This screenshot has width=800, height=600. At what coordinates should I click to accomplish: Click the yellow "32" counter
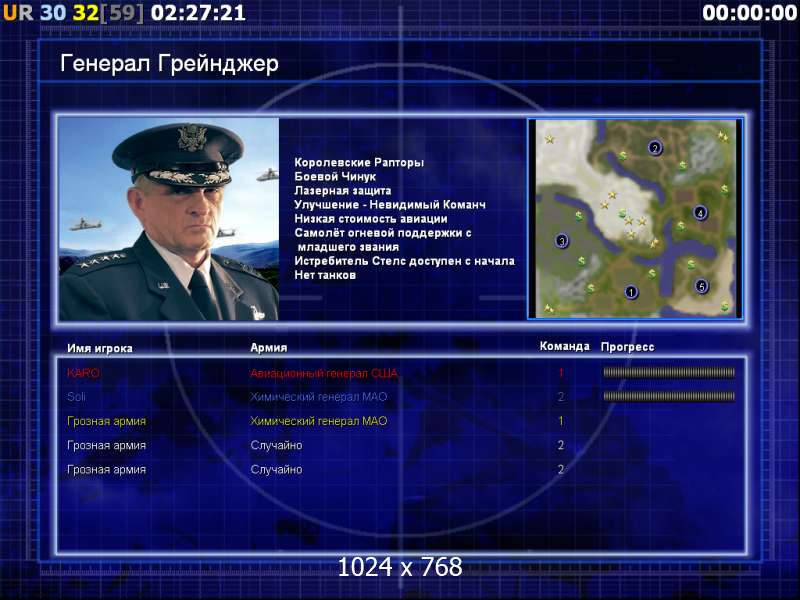[x=85, y=13]
